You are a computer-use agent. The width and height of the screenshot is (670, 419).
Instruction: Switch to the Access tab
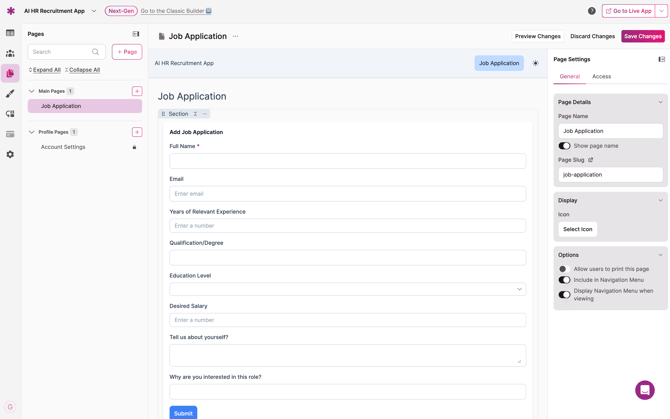601,76
